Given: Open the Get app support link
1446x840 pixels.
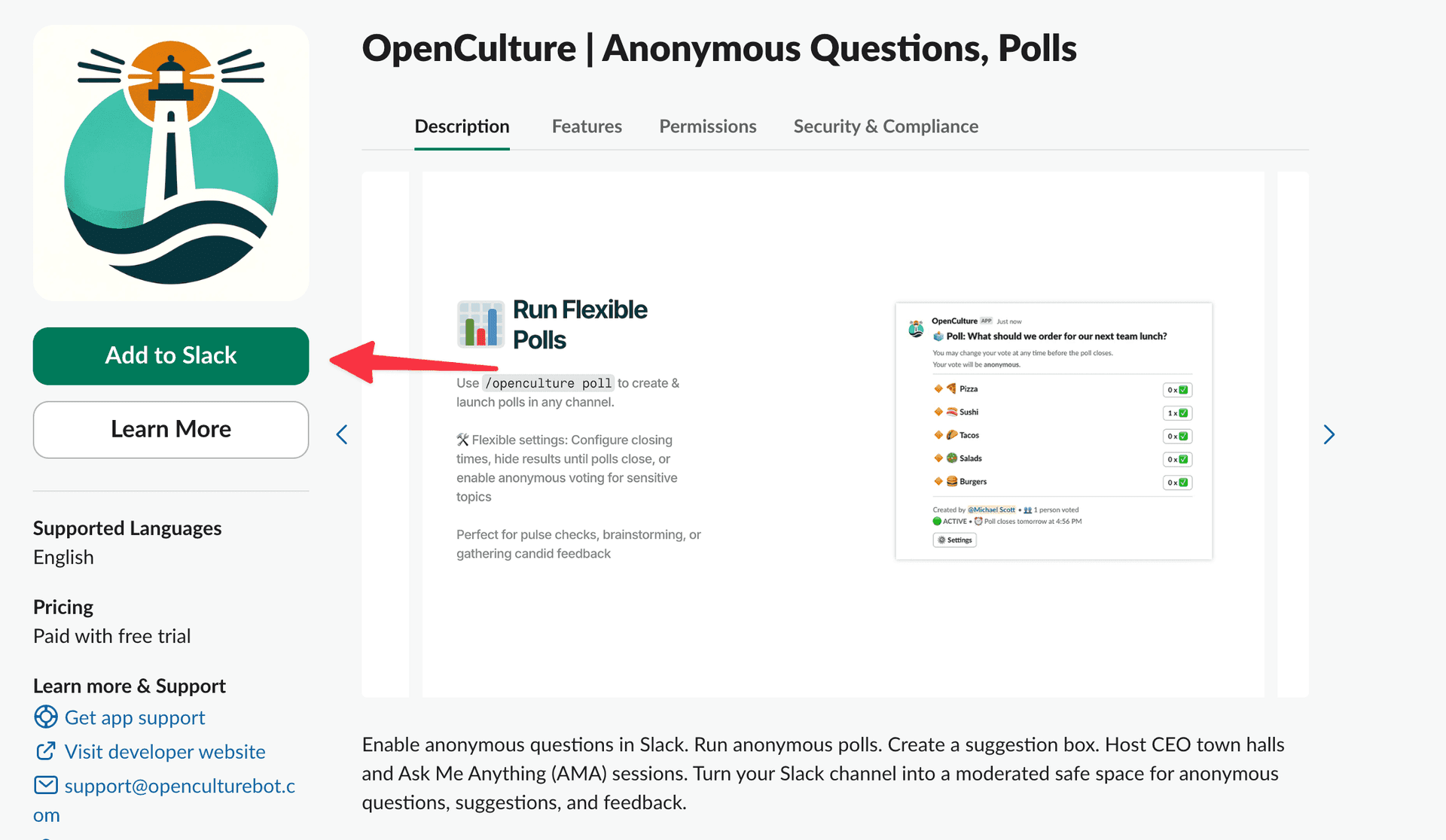Looking at the screenshot, I should click(x=134, y=717).
